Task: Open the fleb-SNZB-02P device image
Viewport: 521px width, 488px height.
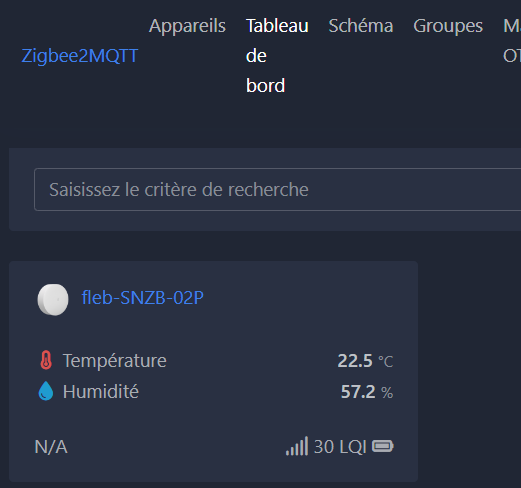Action: (x=53, y=299)
